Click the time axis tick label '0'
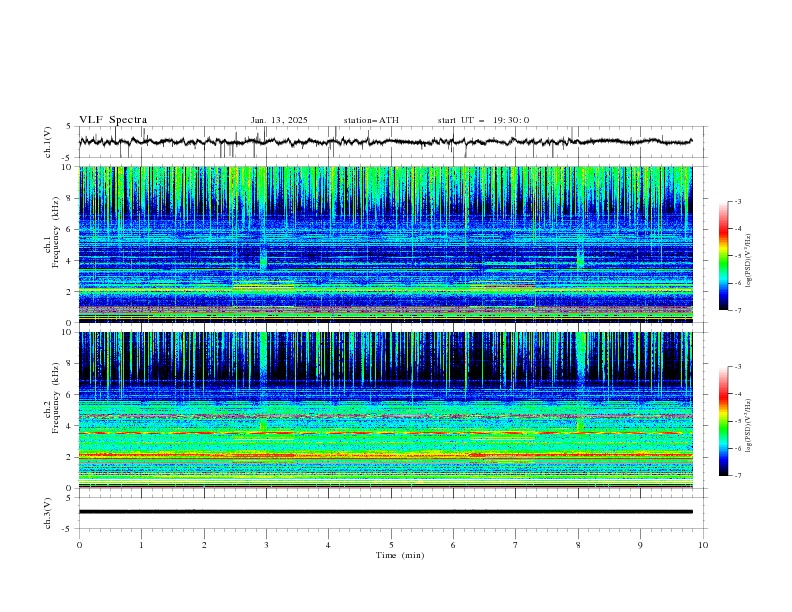The image size is (792, 612). pyautogui.click(x=79, y=545)
